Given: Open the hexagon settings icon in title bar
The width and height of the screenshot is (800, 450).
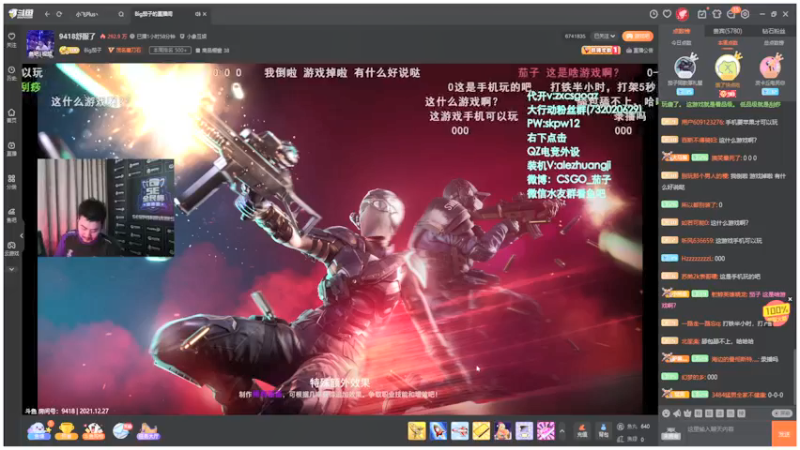Looking at the screenshot, I should [745, 14].
